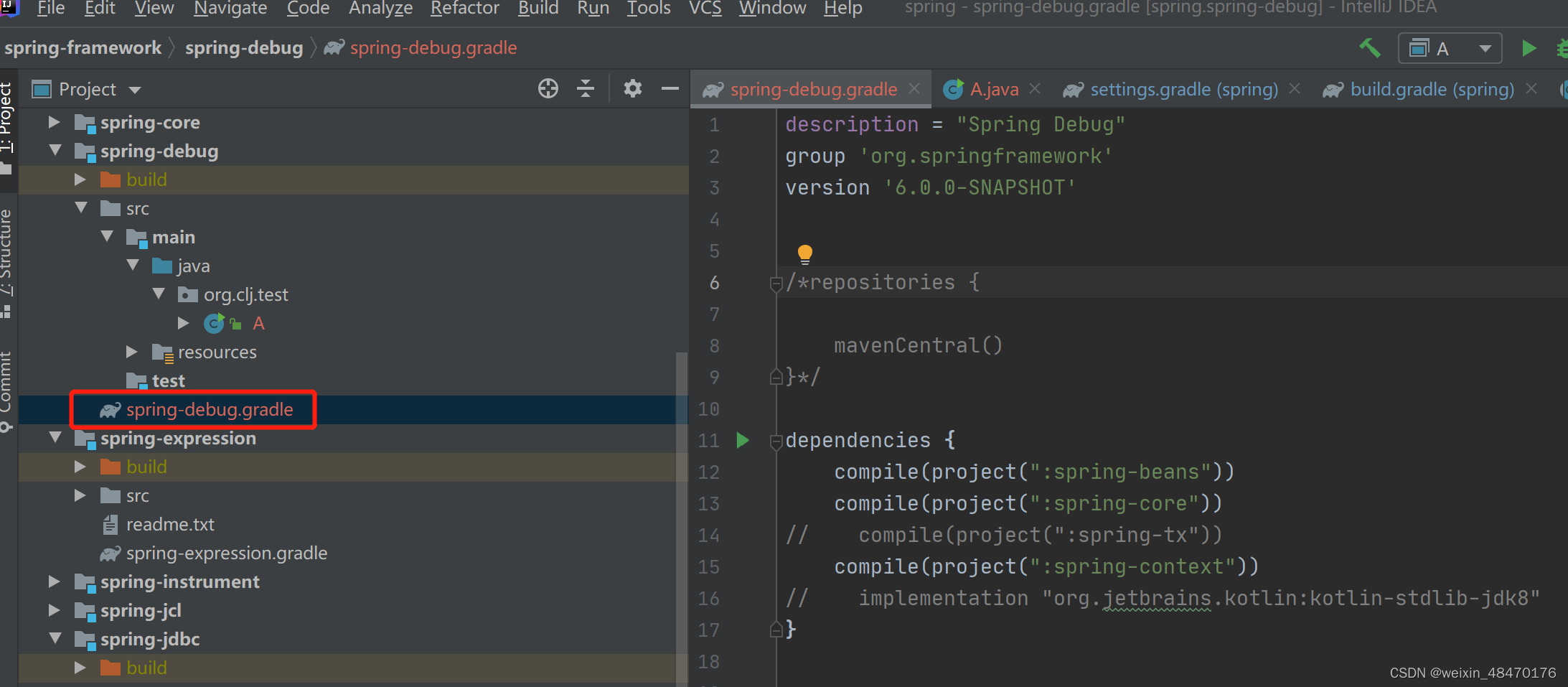This screenshot has height=687, width=1568.
Task: Open the Analyze menu
Action: pos(380,9)
